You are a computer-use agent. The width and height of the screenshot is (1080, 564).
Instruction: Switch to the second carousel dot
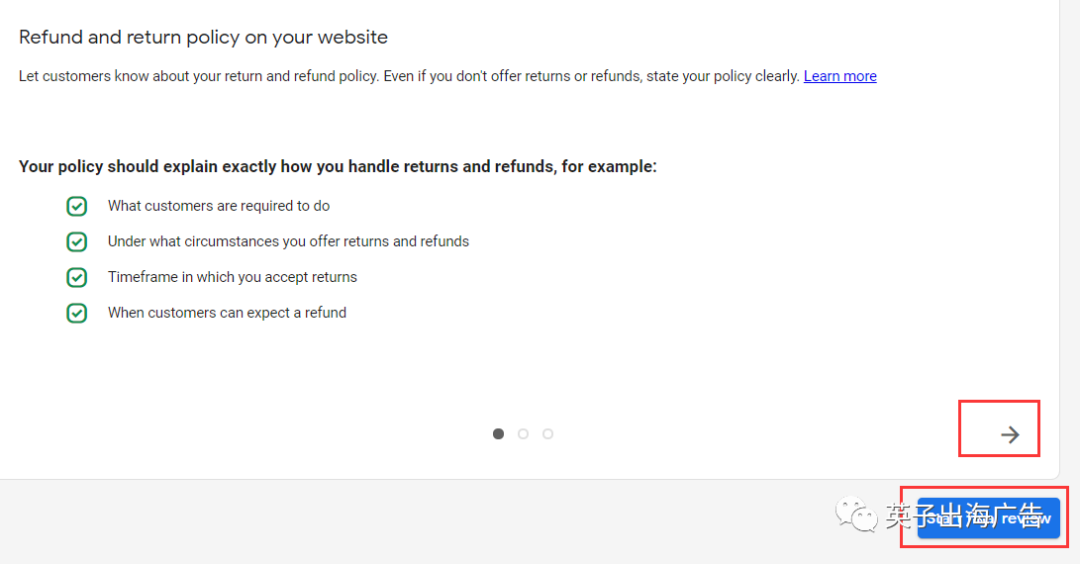pos(523,434)
